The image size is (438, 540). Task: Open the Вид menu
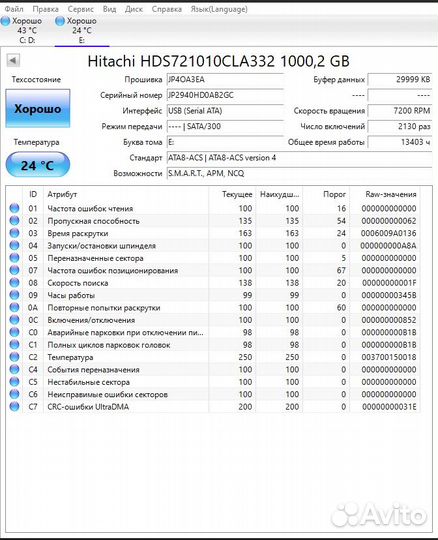tap(110, 9)
